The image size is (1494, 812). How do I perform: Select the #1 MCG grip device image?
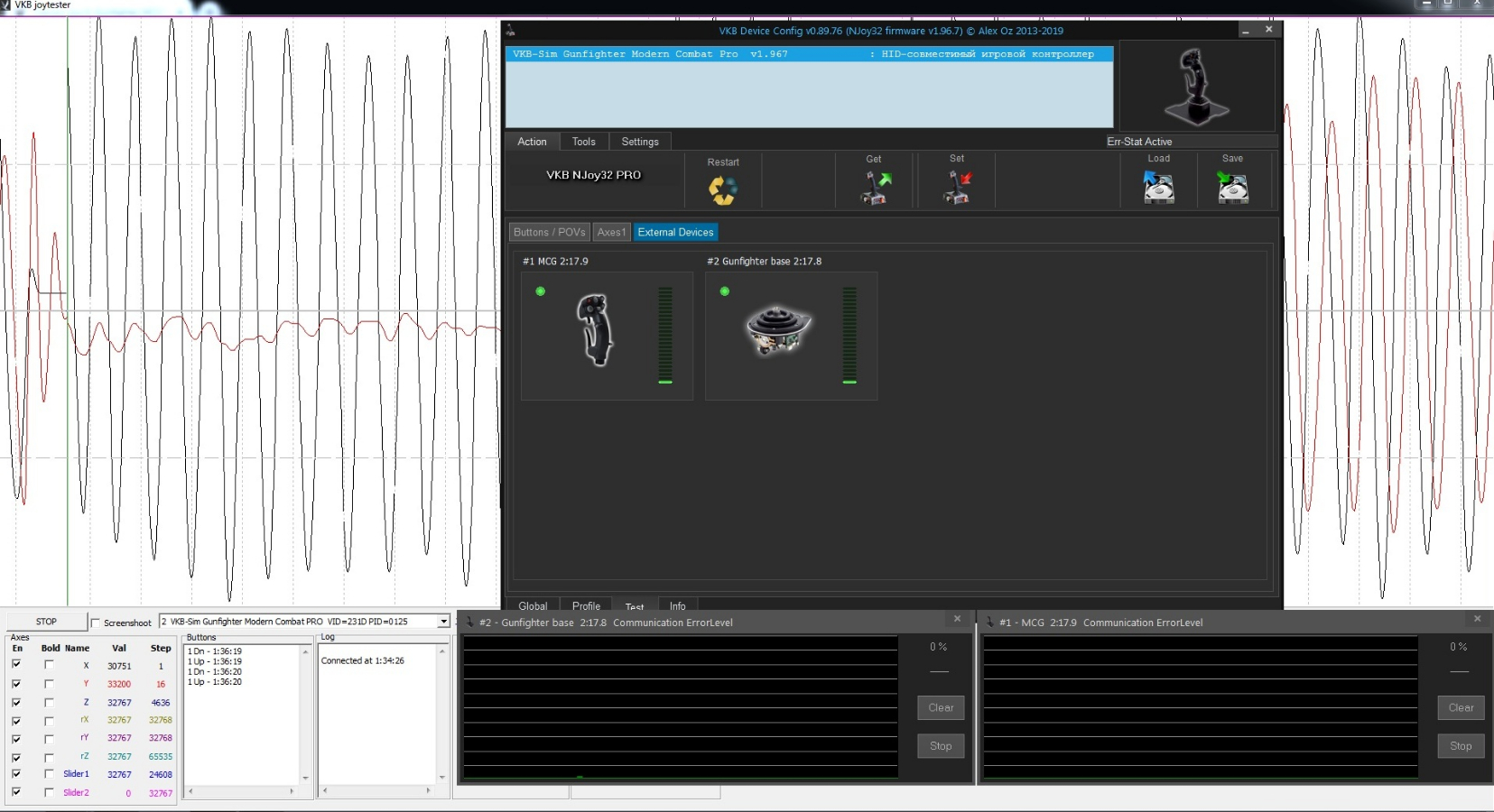[x=595, y=329]
